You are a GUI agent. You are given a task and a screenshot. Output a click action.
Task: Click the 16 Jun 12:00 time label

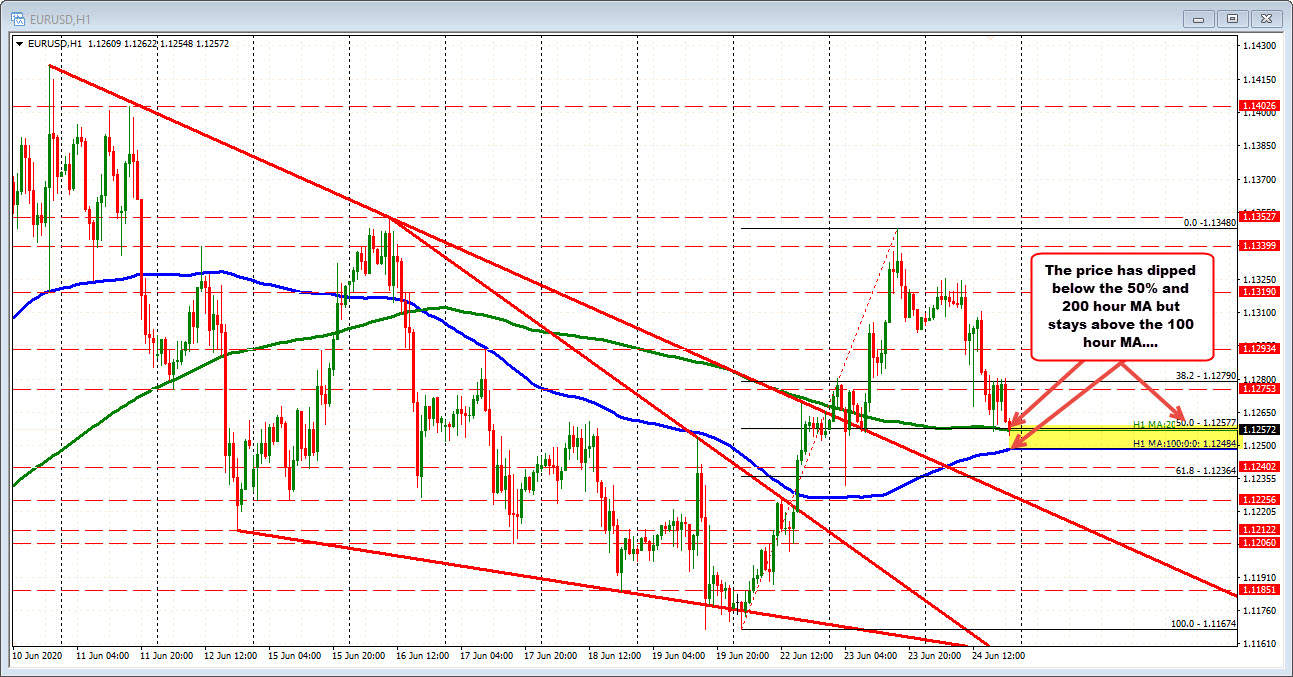[421, 656]
